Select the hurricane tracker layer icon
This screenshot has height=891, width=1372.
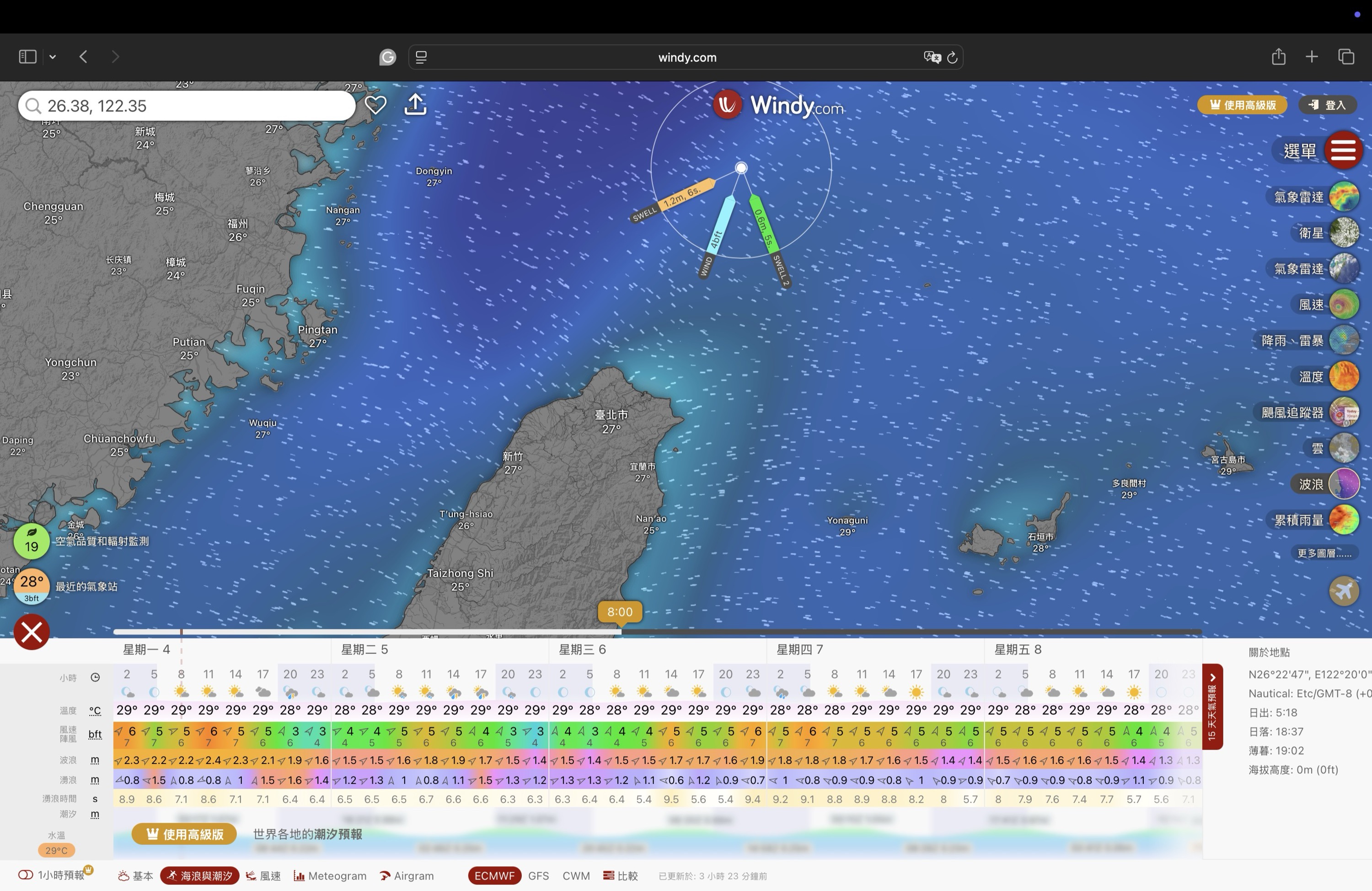(1344, 413)
